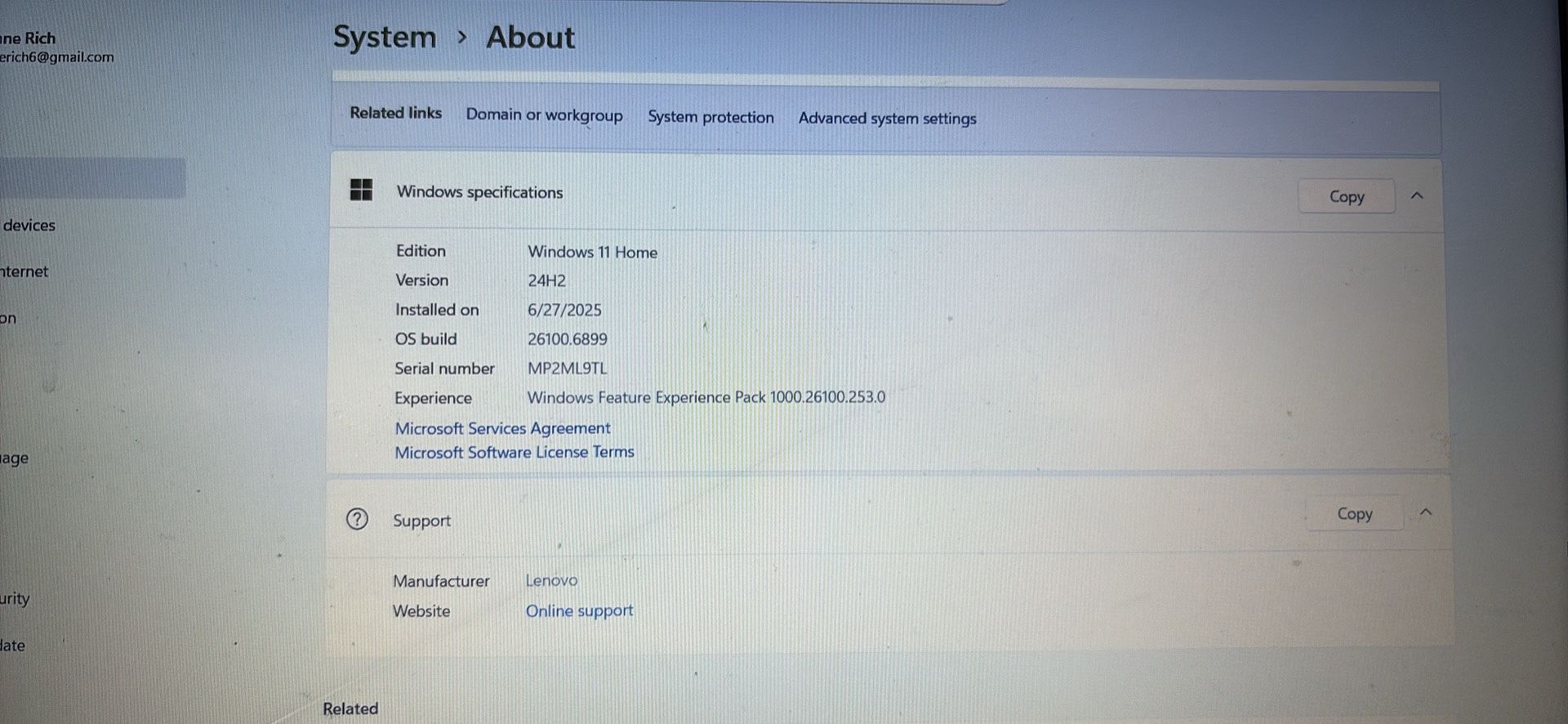This screenshot has width=1568, height=724.
Task: Open the internet sidebar section
Action: [x=24, y=271]
